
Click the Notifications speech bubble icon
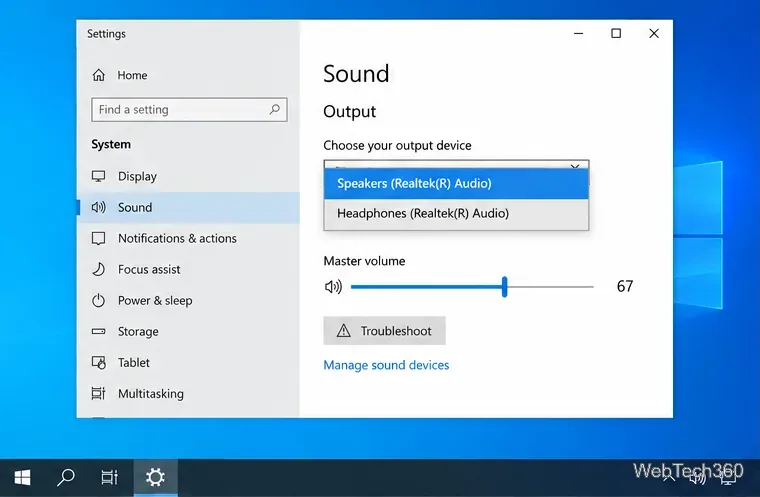[98, 239]
